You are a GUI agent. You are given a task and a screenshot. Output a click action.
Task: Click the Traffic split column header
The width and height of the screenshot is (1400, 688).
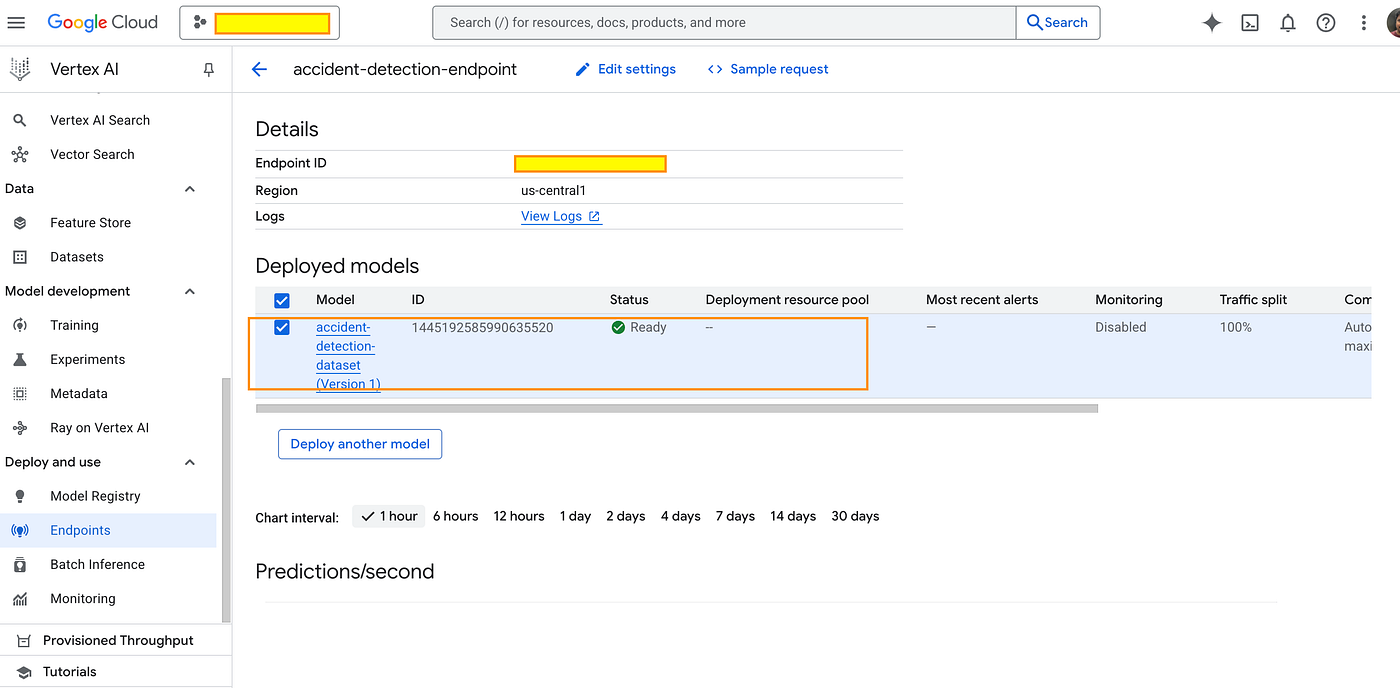tap(1253, 300)
